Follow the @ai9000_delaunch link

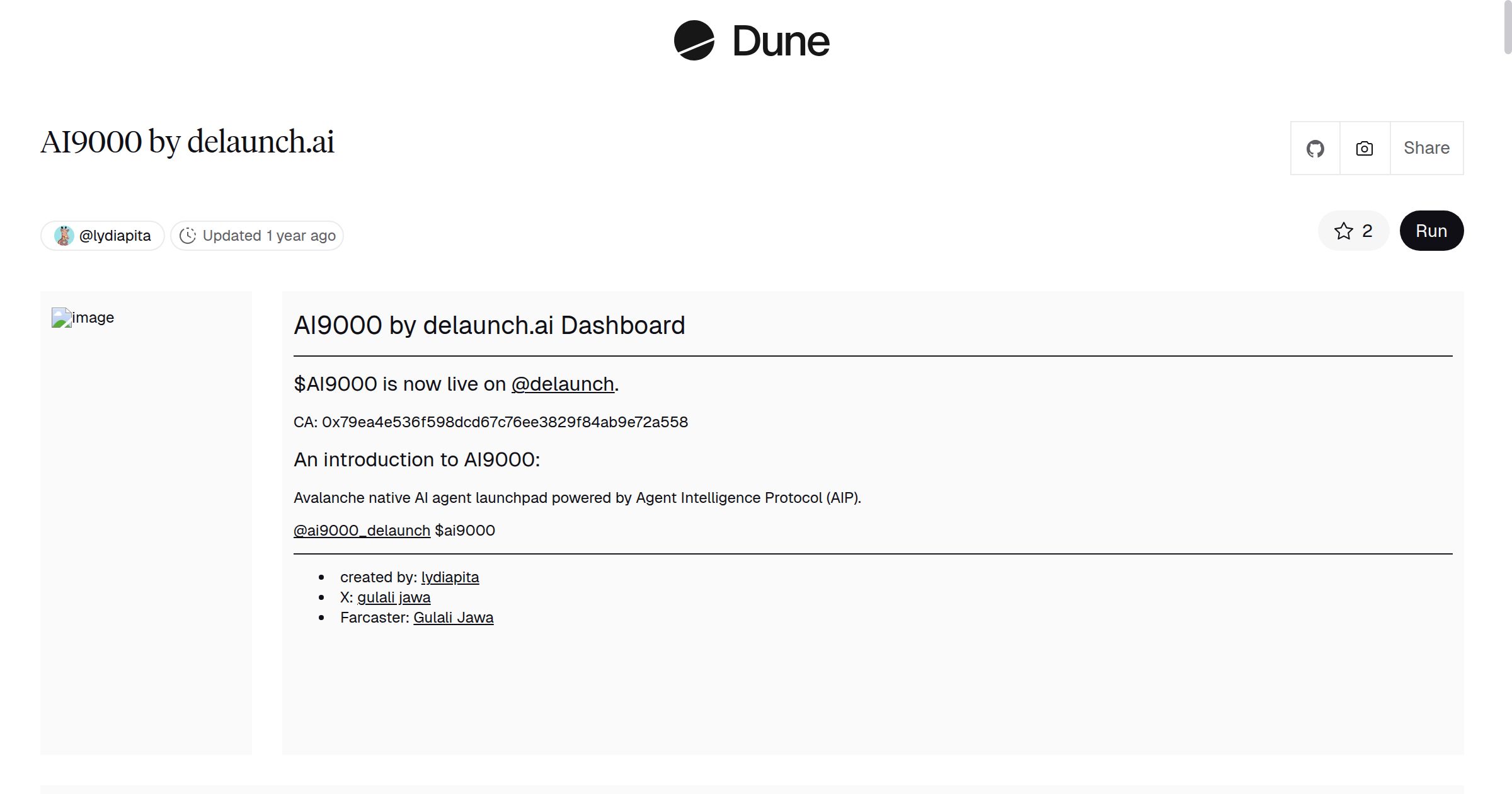pos(361,530)
